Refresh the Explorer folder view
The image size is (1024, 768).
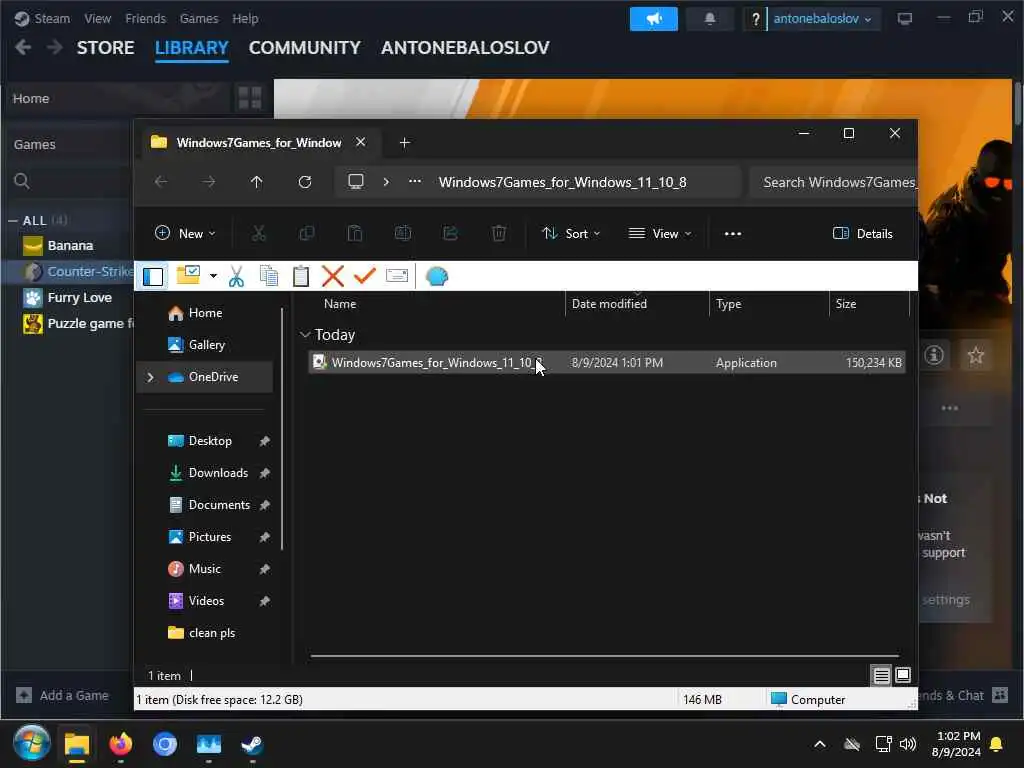click(305, 182)
